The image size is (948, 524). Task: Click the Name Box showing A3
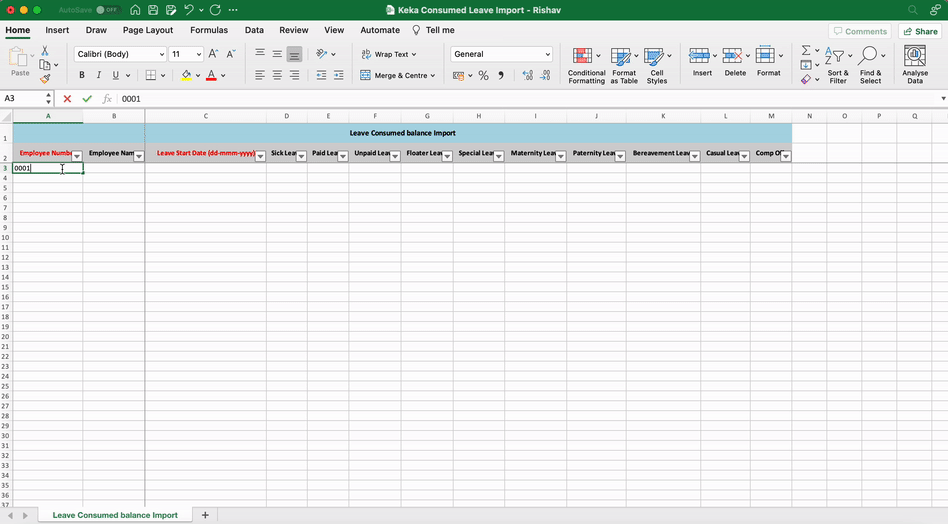[22, 99]
